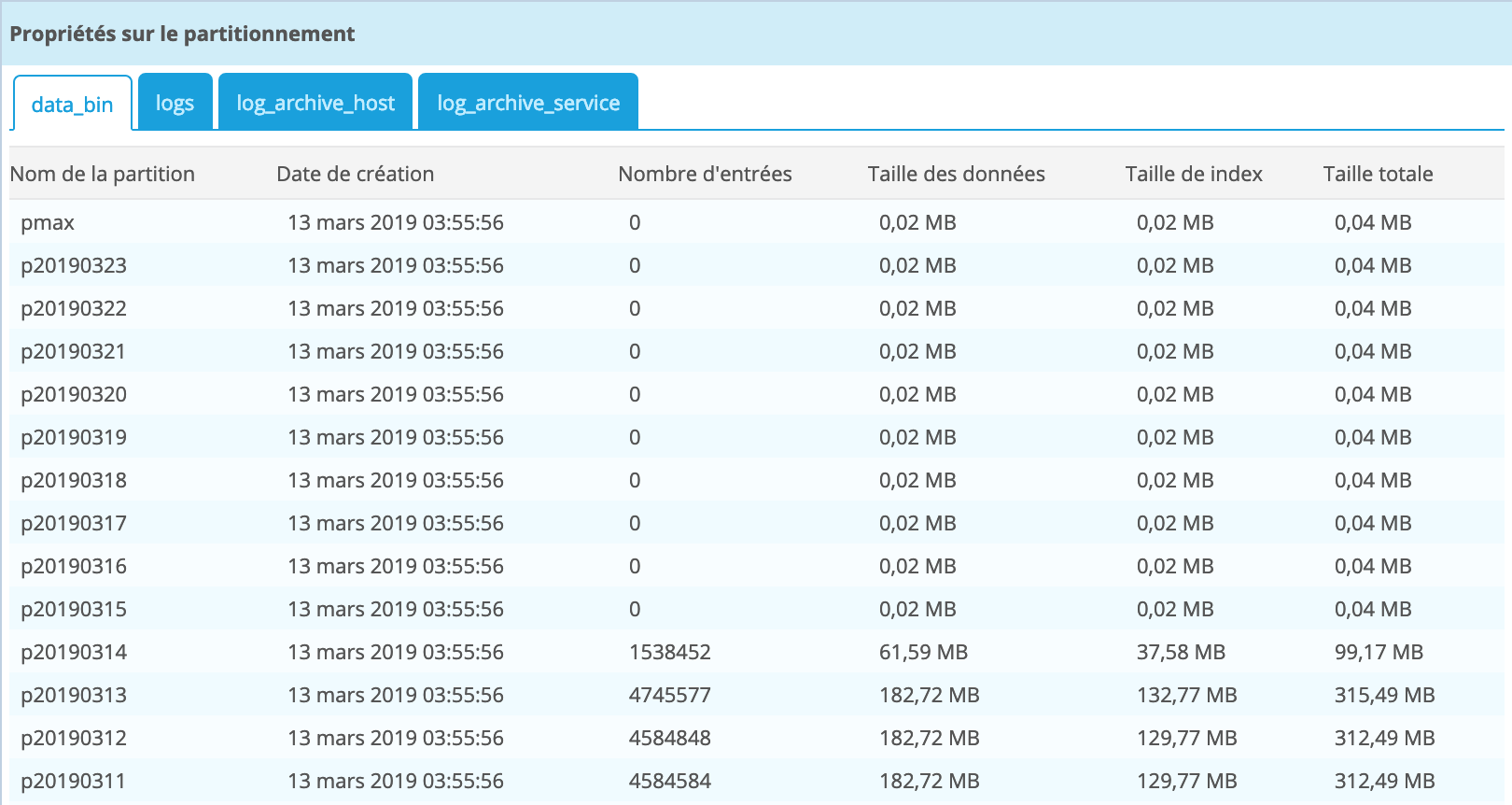Click the Taille des données header
1512x805 pixels.
pos(956,174)
